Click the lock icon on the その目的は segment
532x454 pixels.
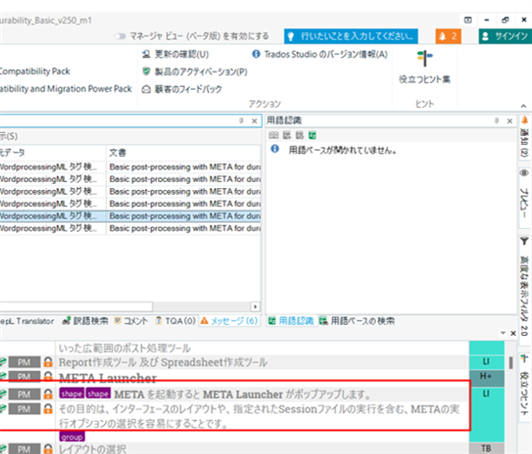coord(48,409)
